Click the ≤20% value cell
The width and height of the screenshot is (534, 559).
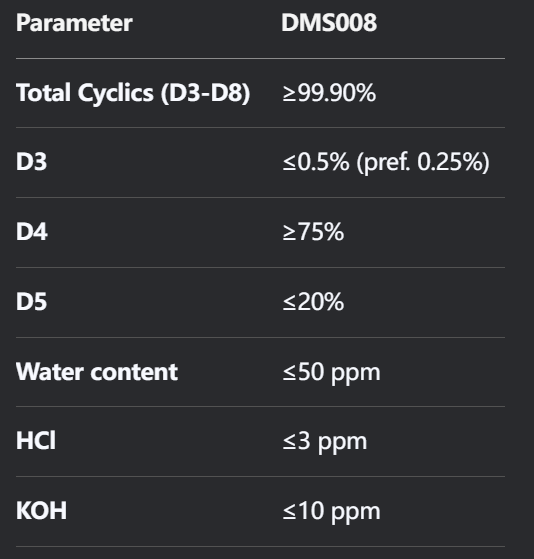pyautogui.click(x=313, y=302)
